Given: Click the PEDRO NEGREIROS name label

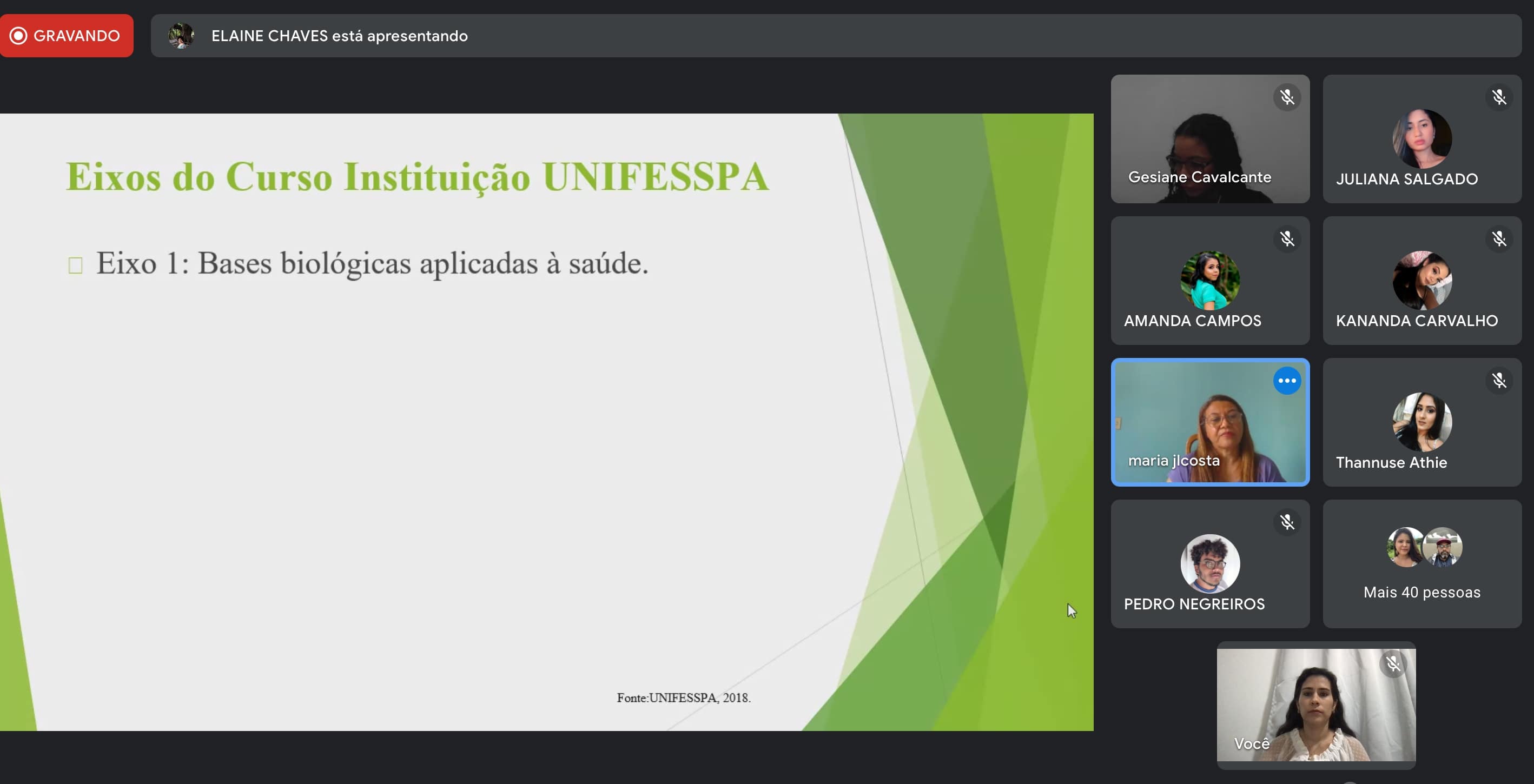Looking at the screenshot, I should 1194,603.
